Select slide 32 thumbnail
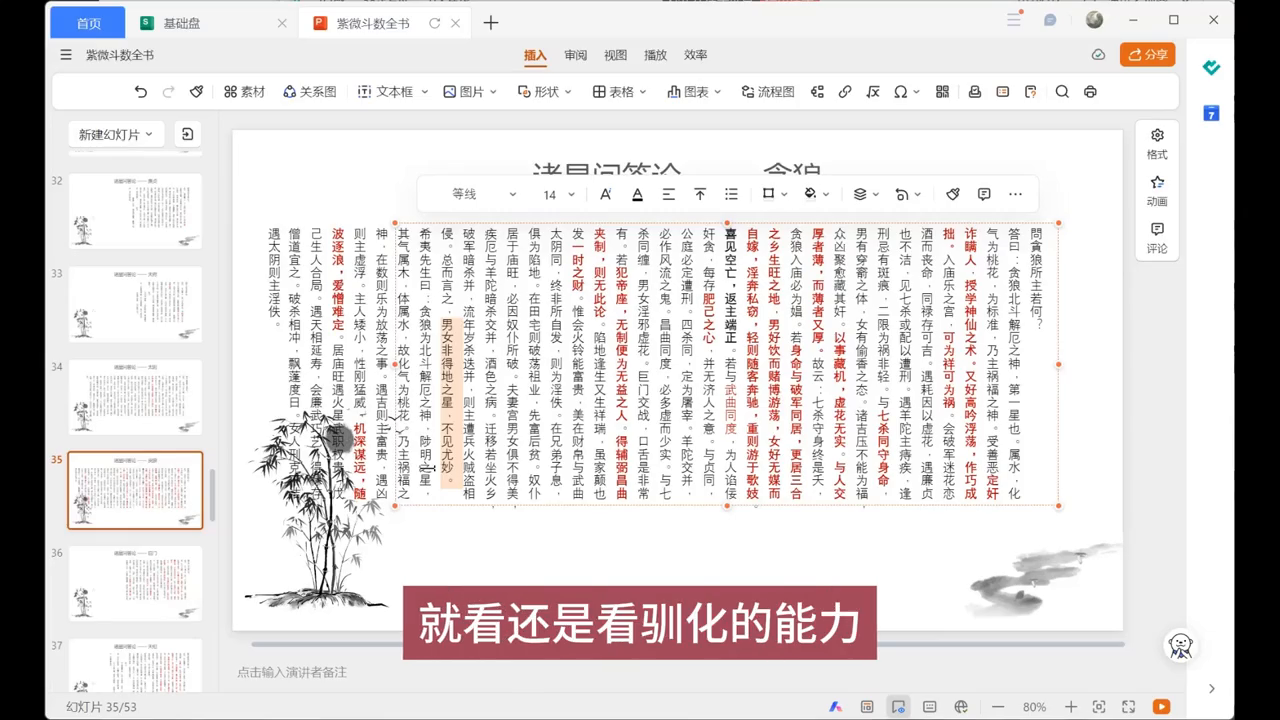The image size is (1280, 720). click(x=135, y=211)
